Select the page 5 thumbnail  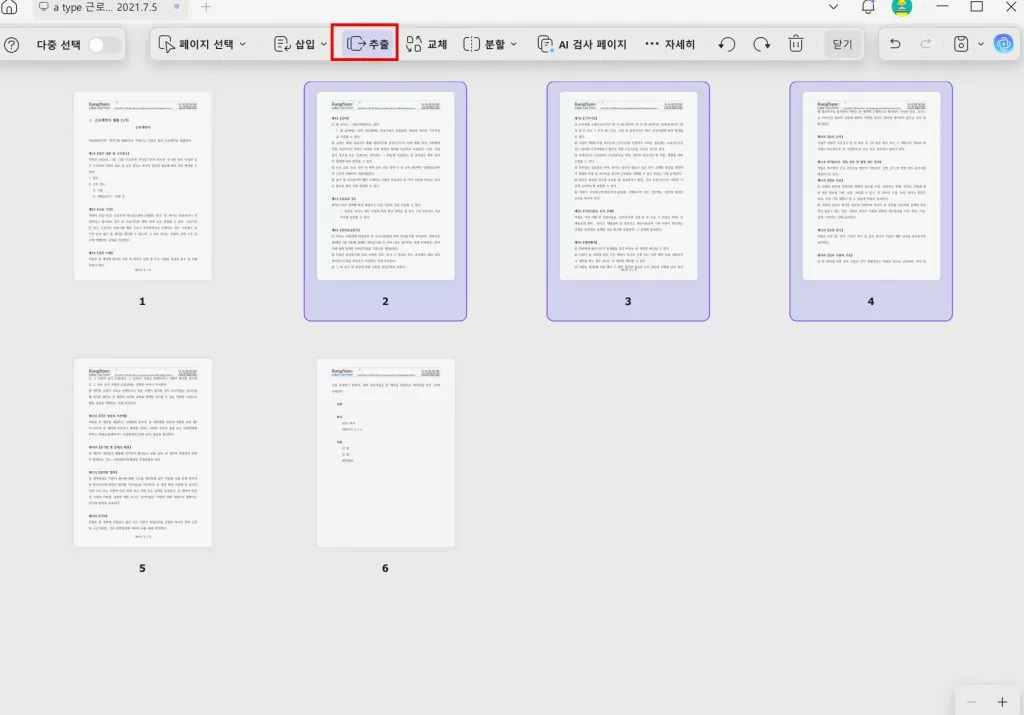click(142, 453)
